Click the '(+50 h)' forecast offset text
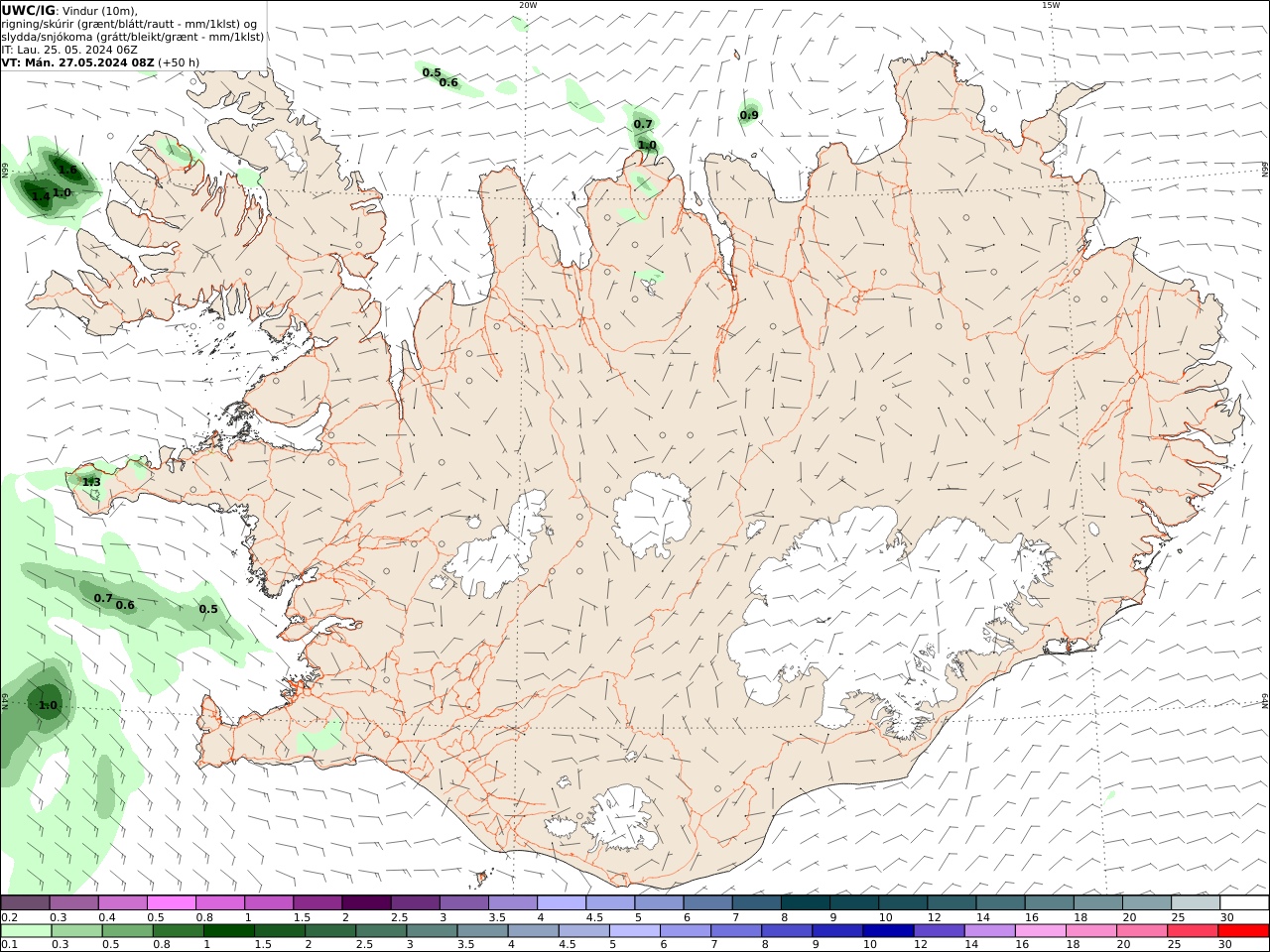1270x952 pixels. (179, 62)
